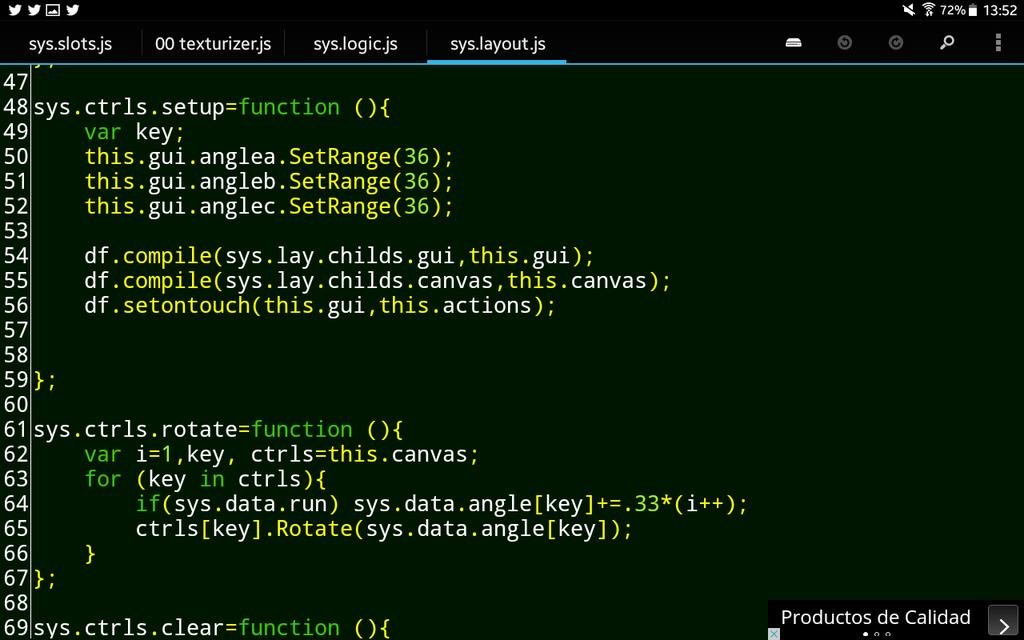
Task: Switch to the 00 texturizer.js tab
Action: (x=213, y=44)
